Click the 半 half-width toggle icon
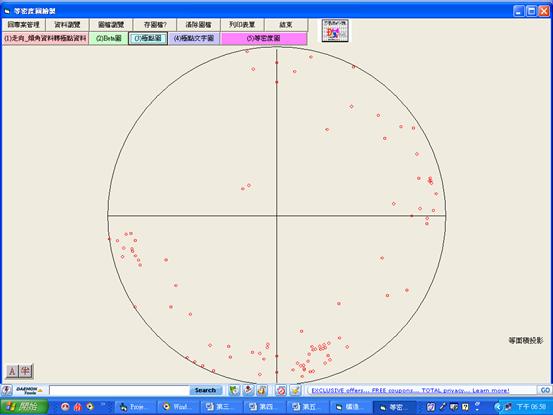Screen dimensions: 553x415 coord(25,371)
